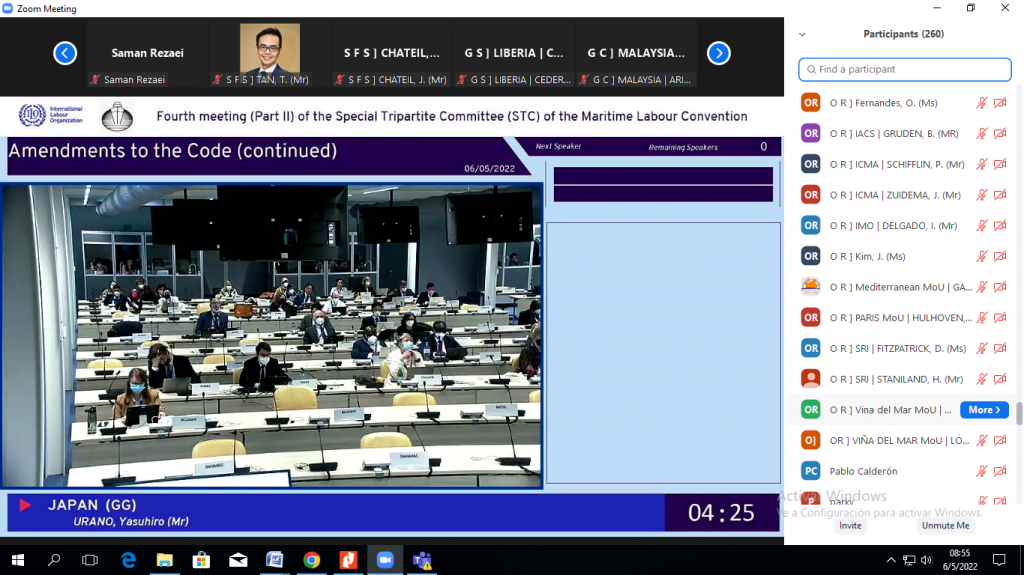Screen dimensions: 1024x575
Task: Open Google Chrome from the taskbar
Action: pos(312,560)
